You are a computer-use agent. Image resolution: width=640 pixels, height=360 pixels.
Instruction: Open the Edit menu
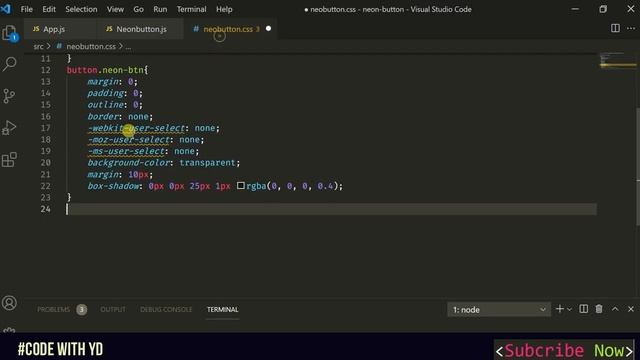pos(49,9)
